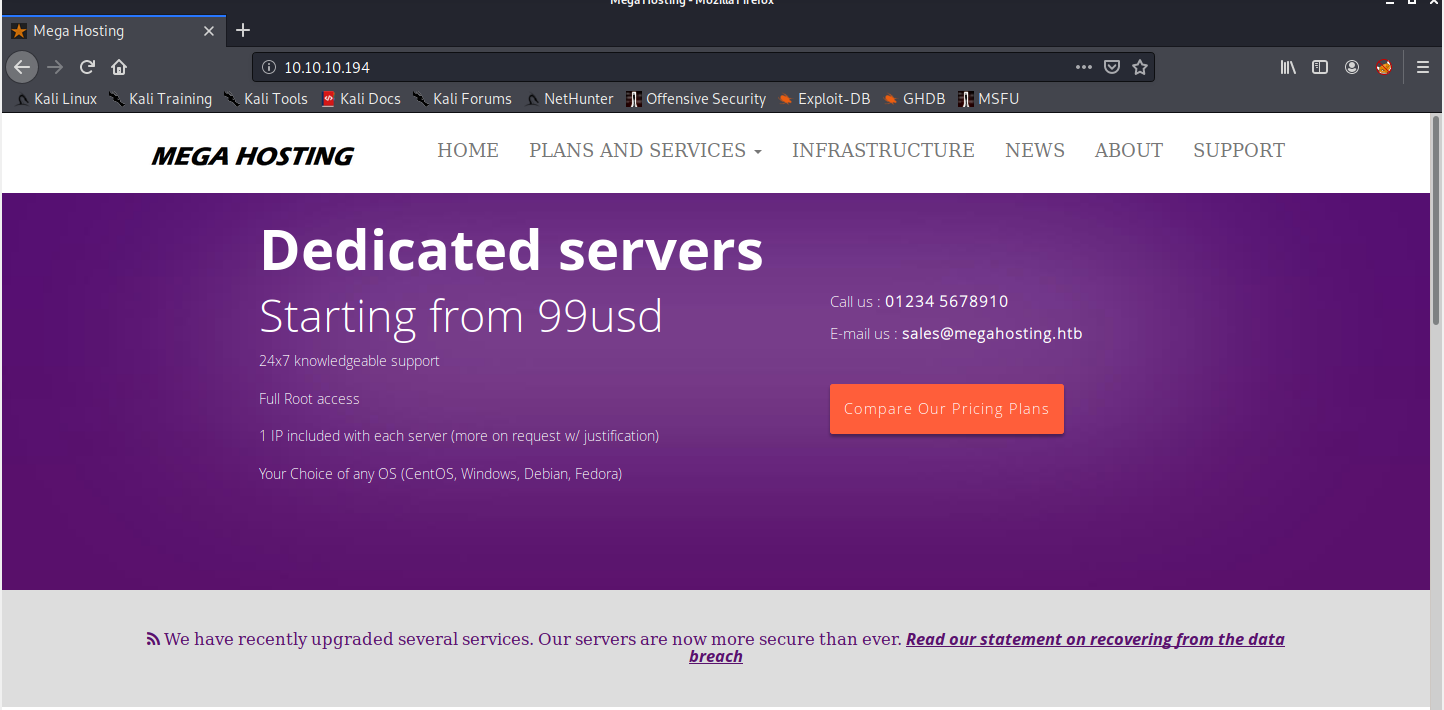Open a new tab with the plus button
This screenshot has height=710, width=1444.
coord(243,30)
